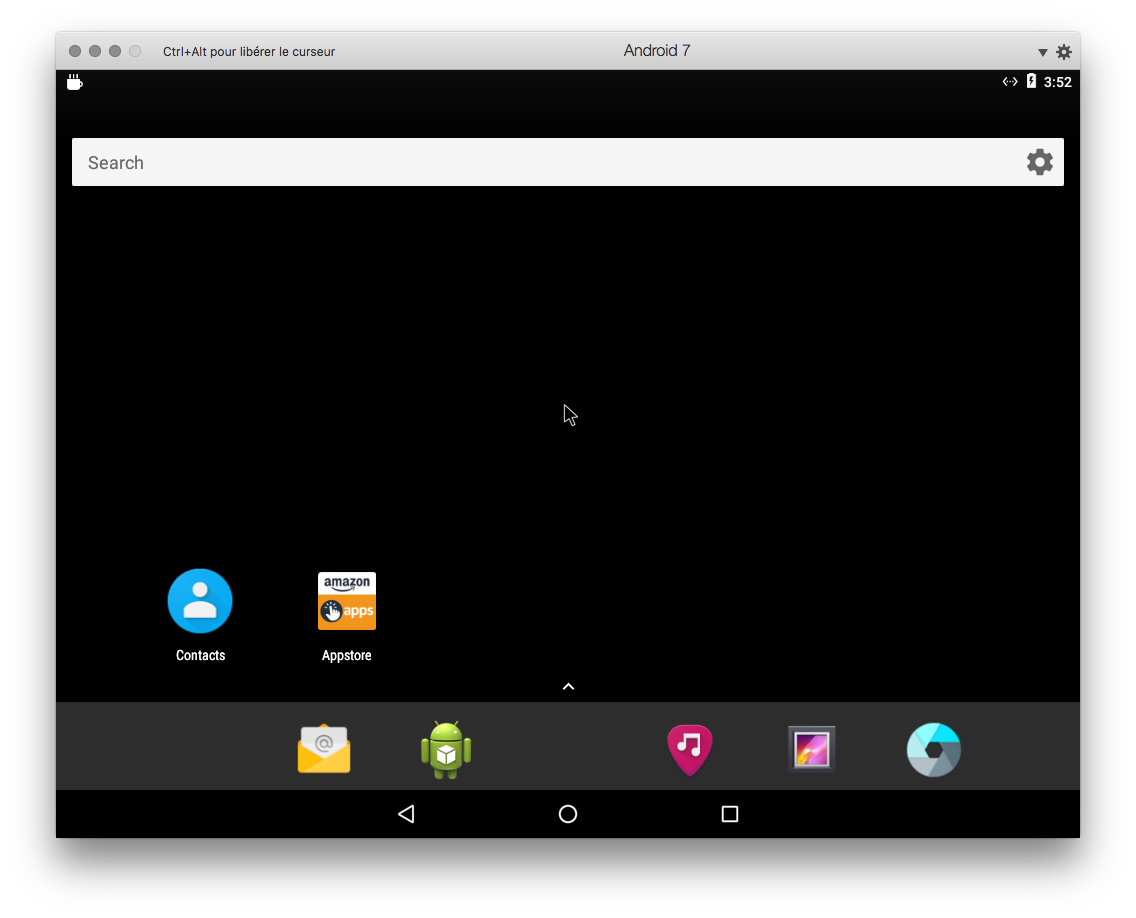Click the 'Appstore' label text
The height and width of the screenshot is (918, 1136).
click(x=346, y=655)
